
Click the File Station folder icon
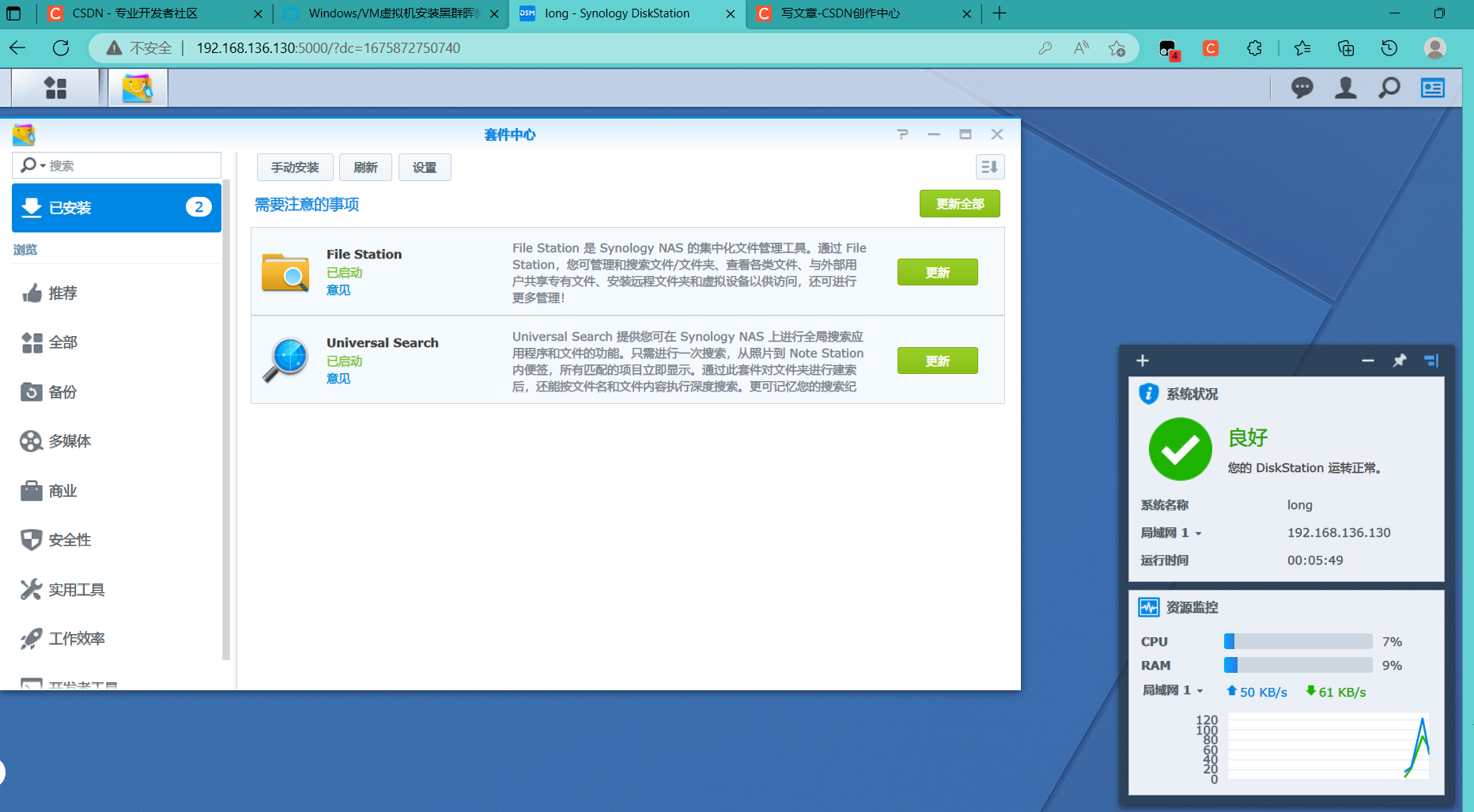tap(285, 272)
